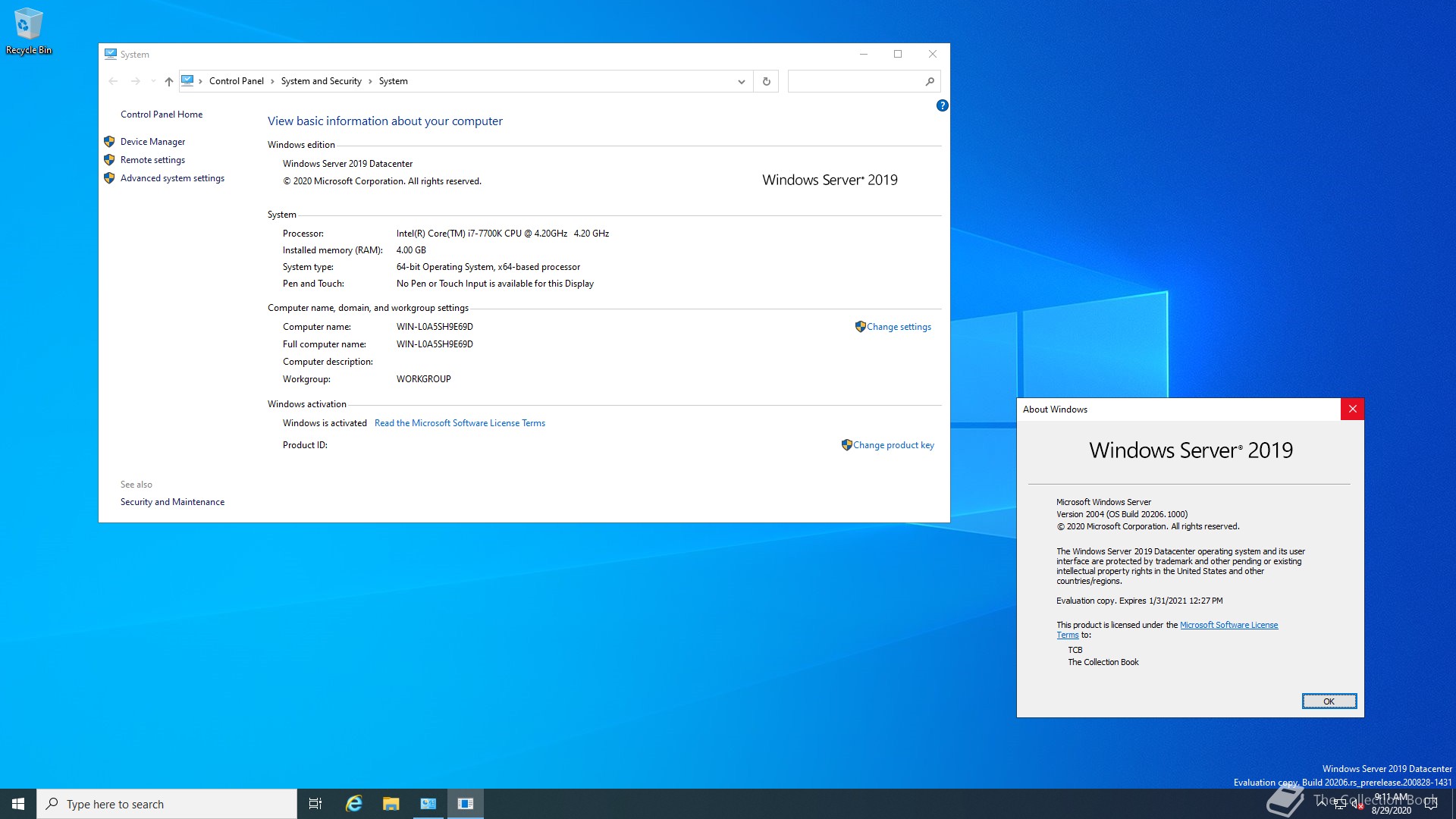
Task: Switch to About Windows taskbar button
Action: click(465, 804)
